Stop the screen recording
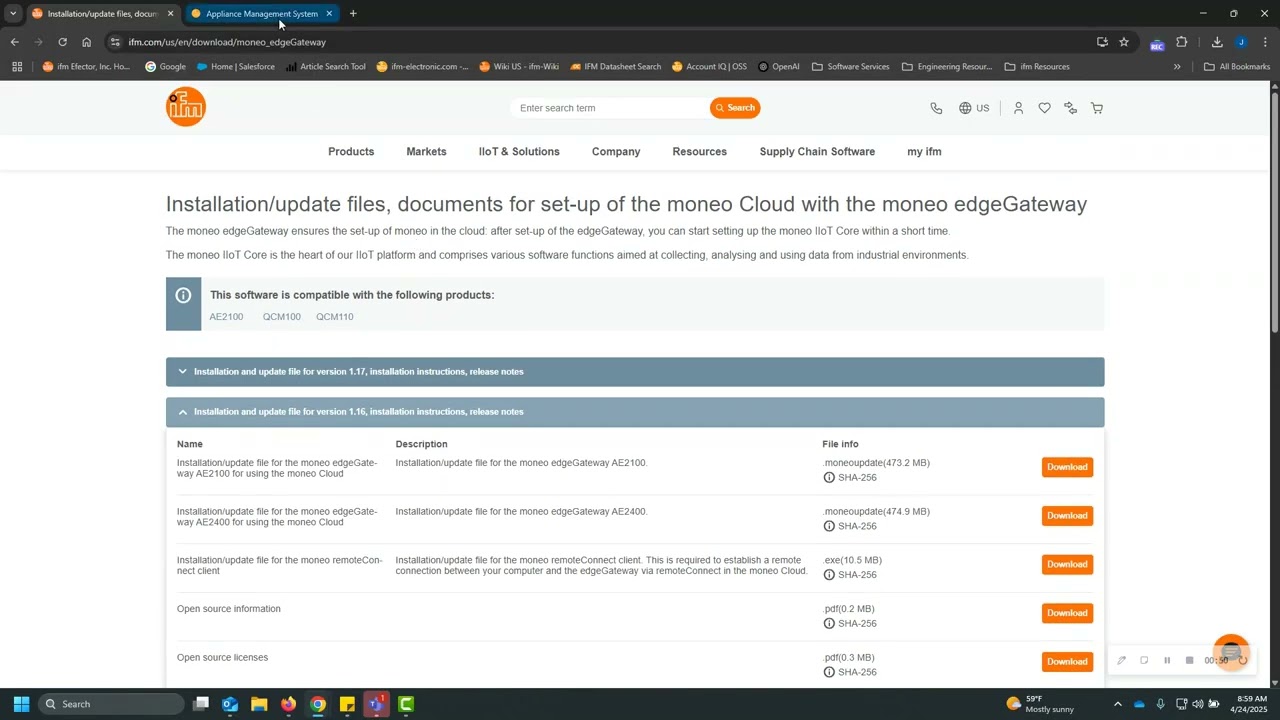 pos(1189,660)
